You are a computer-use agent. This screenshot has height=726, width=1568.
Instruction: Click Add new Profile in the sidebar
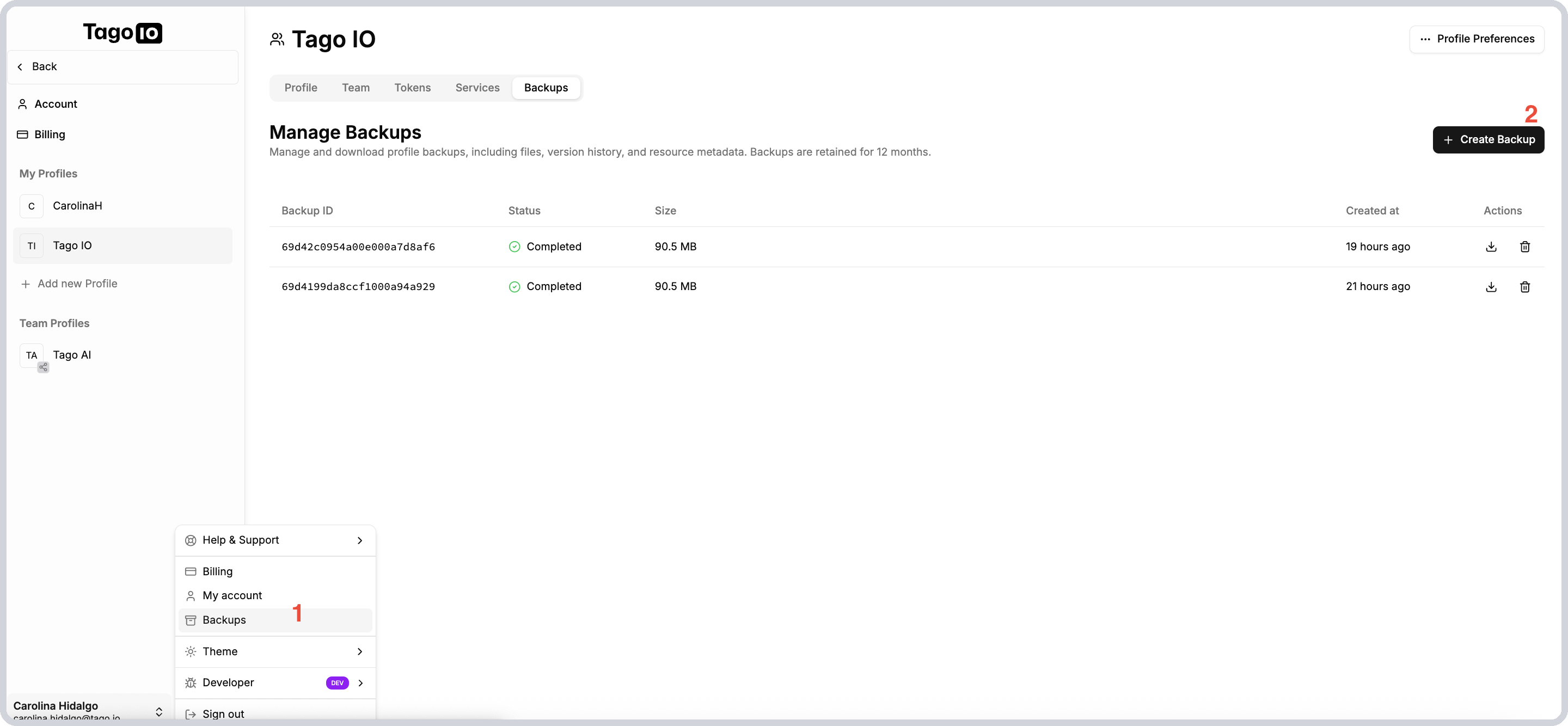[x=77, y=283]
